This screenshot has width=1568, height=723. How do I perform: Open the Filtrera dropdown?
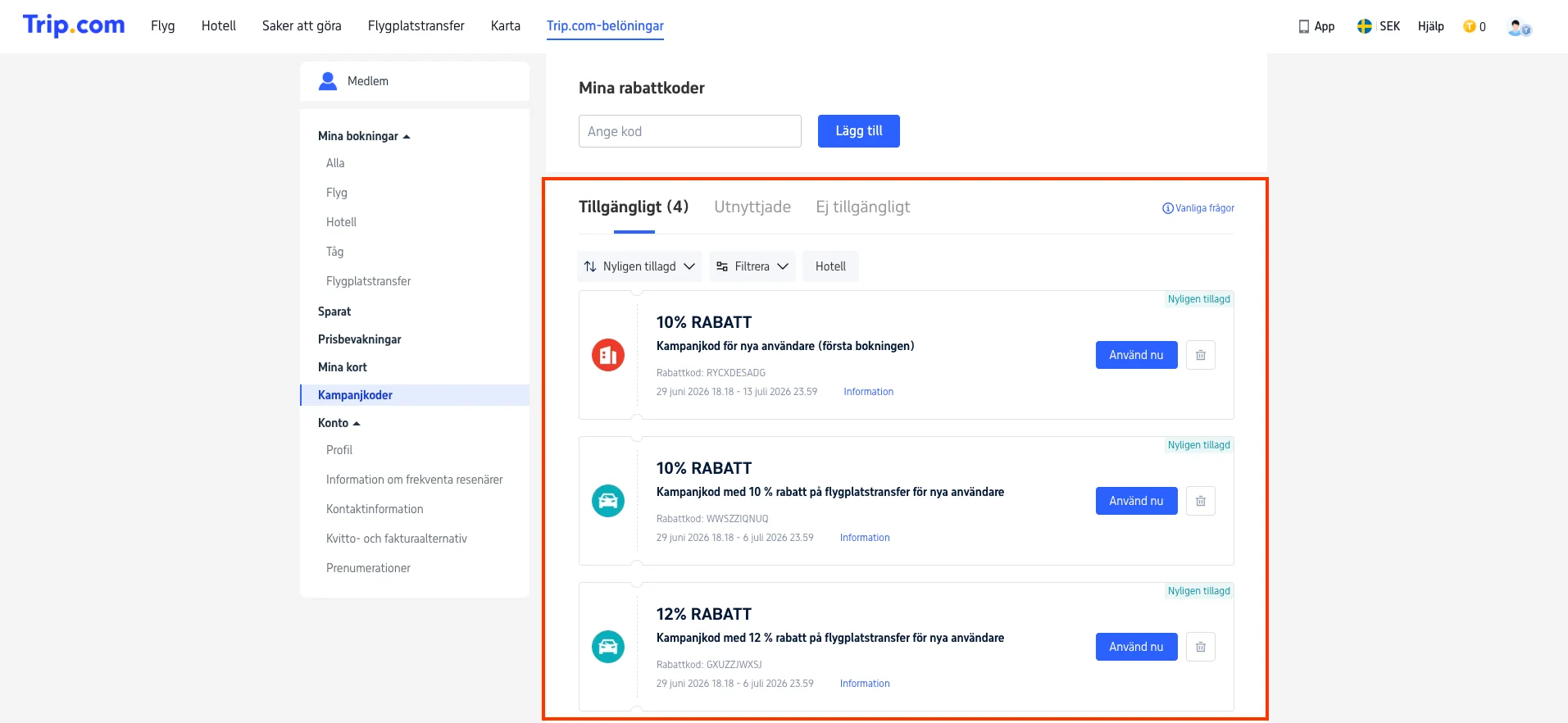[752, 266]
